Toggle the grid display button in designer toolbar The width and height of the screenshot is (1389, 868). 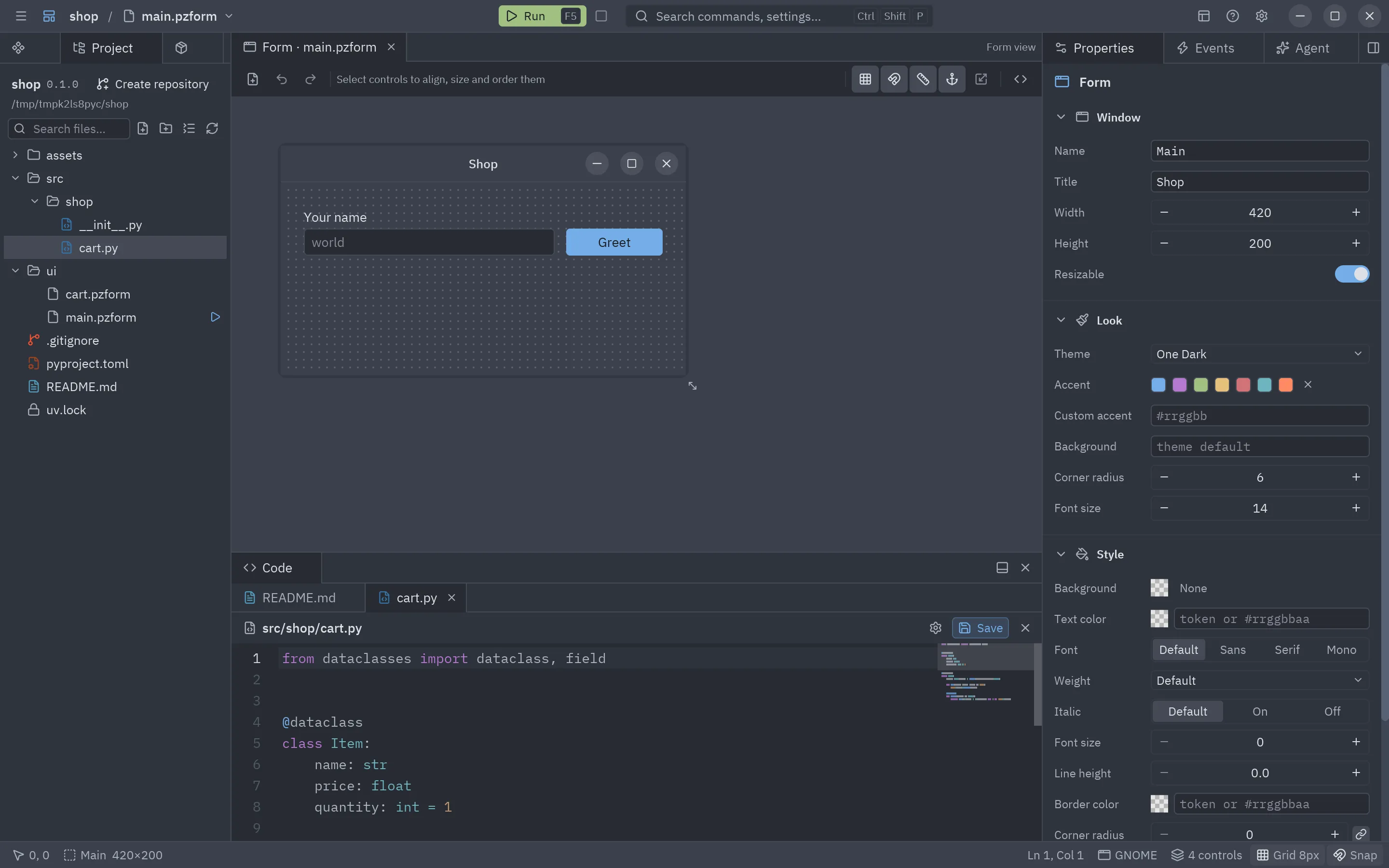pyautogui.click(x=865, y=79)
